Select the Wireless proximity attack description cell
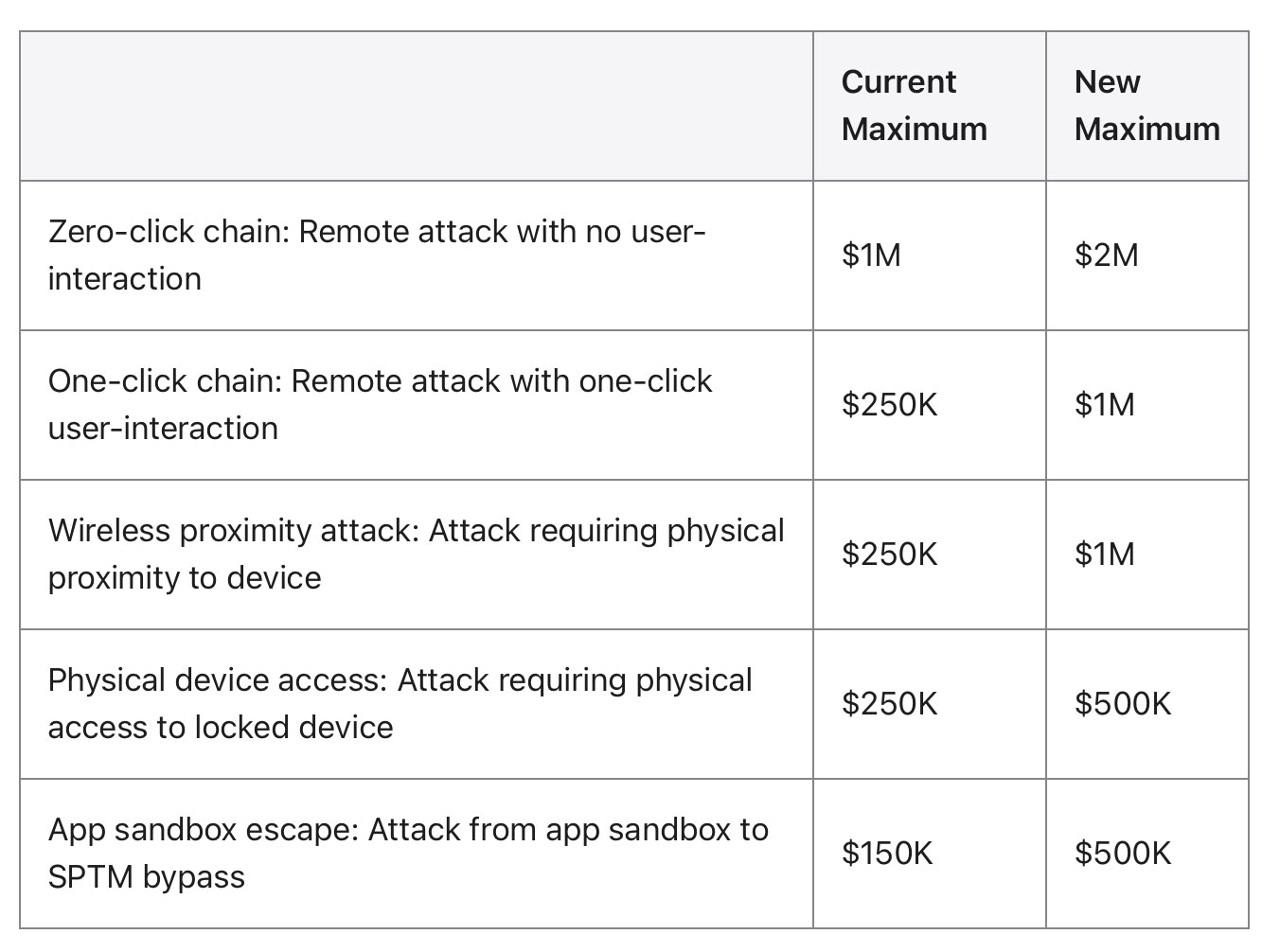The image size is (1280, 952). pos(416,554)
